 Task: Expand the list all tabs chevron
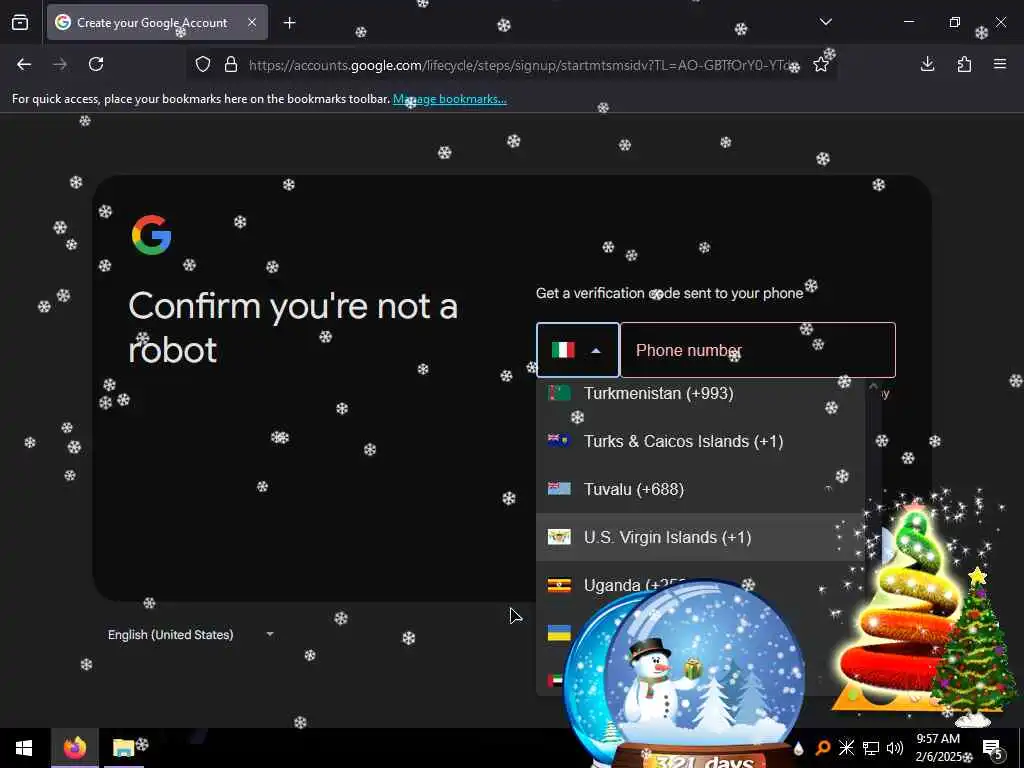point(825,22)
